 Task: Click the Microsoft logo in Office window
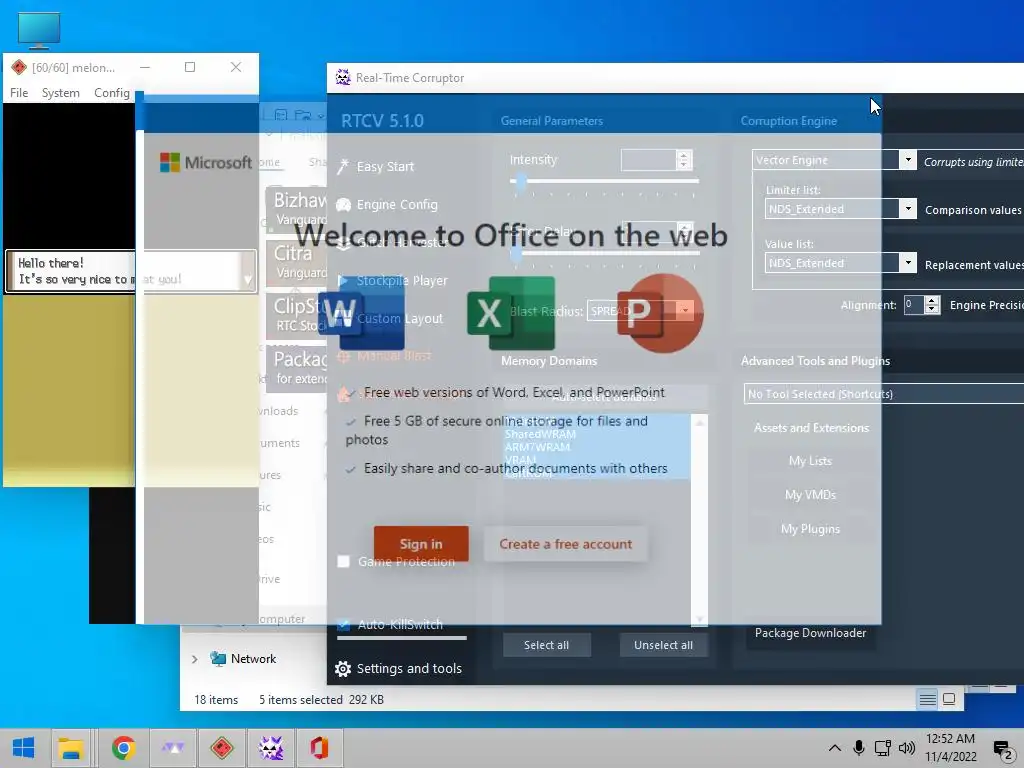pos(206,162)
